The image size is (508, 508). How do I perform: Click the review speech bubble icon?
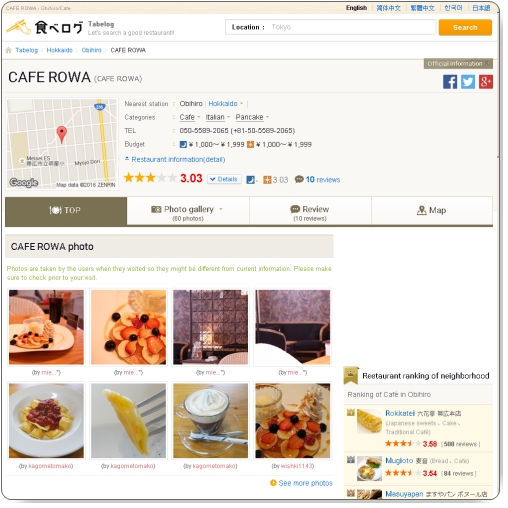pos(299,179)
